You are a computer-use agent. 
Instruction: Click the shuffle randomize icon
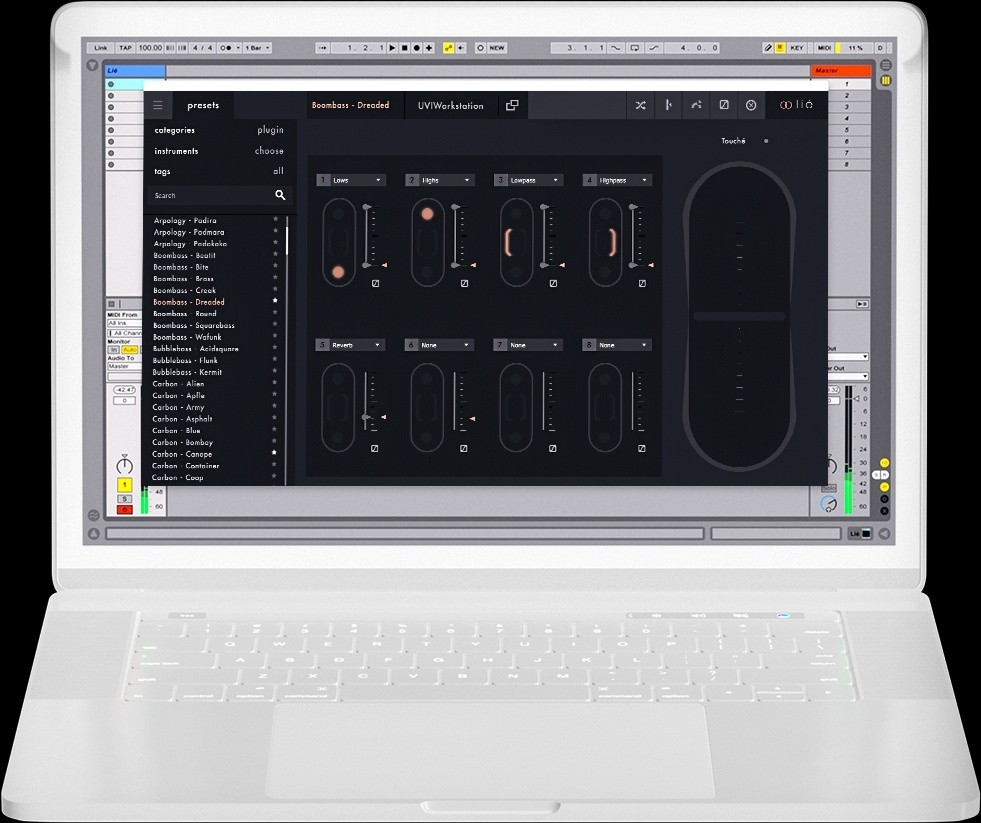click(640, 105)
